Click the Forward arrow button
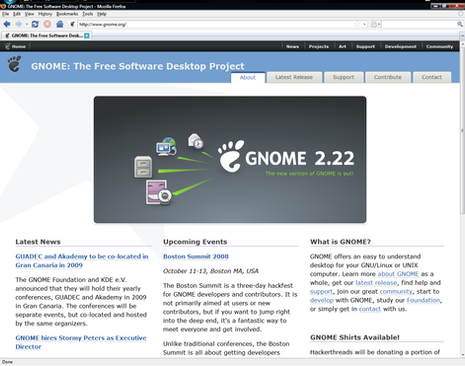Viewport: 465px width, 366px height. (18, 24)
